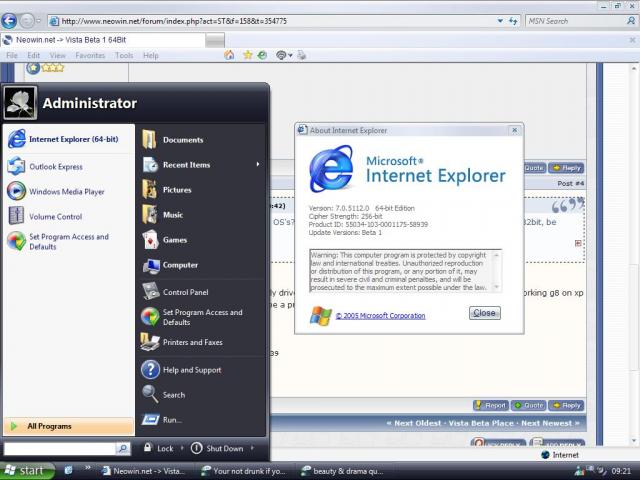Click the Lock button in Start menu

click(x=160, y=448)
